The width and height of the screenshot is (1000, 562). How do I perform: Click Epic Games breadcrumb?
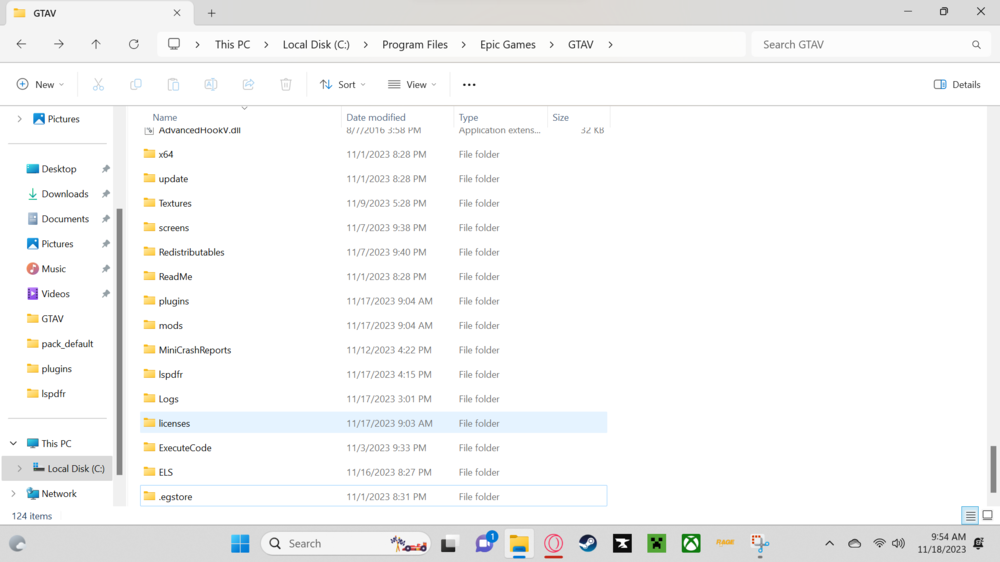click(508, 45)
